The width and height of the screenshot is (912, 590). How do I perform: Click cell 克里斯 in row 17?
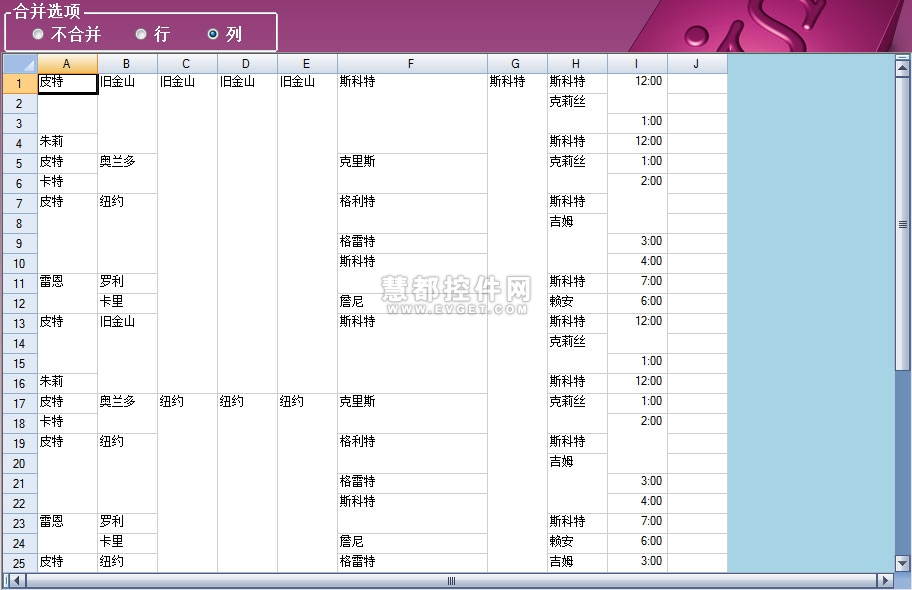pyautogui.click(x=412, y=414)
